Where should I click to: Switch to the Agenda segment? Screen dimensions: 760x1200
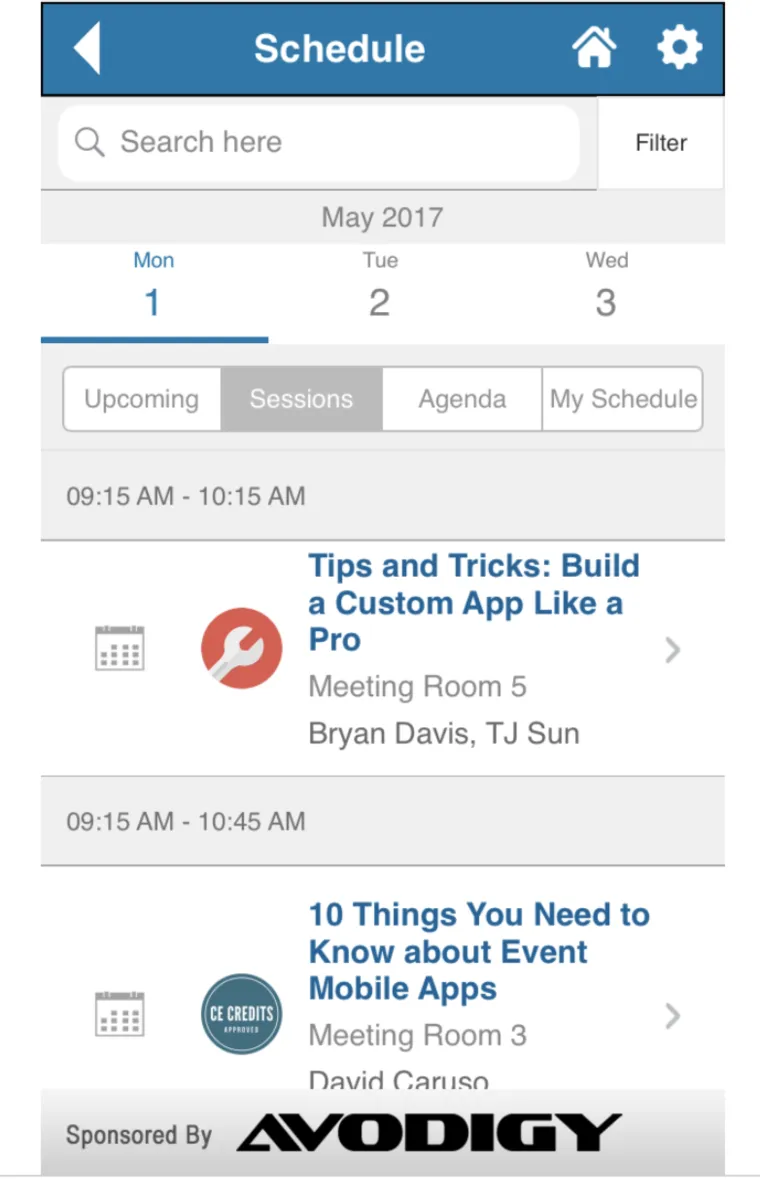pyautogui.click(x=462, y=399)
